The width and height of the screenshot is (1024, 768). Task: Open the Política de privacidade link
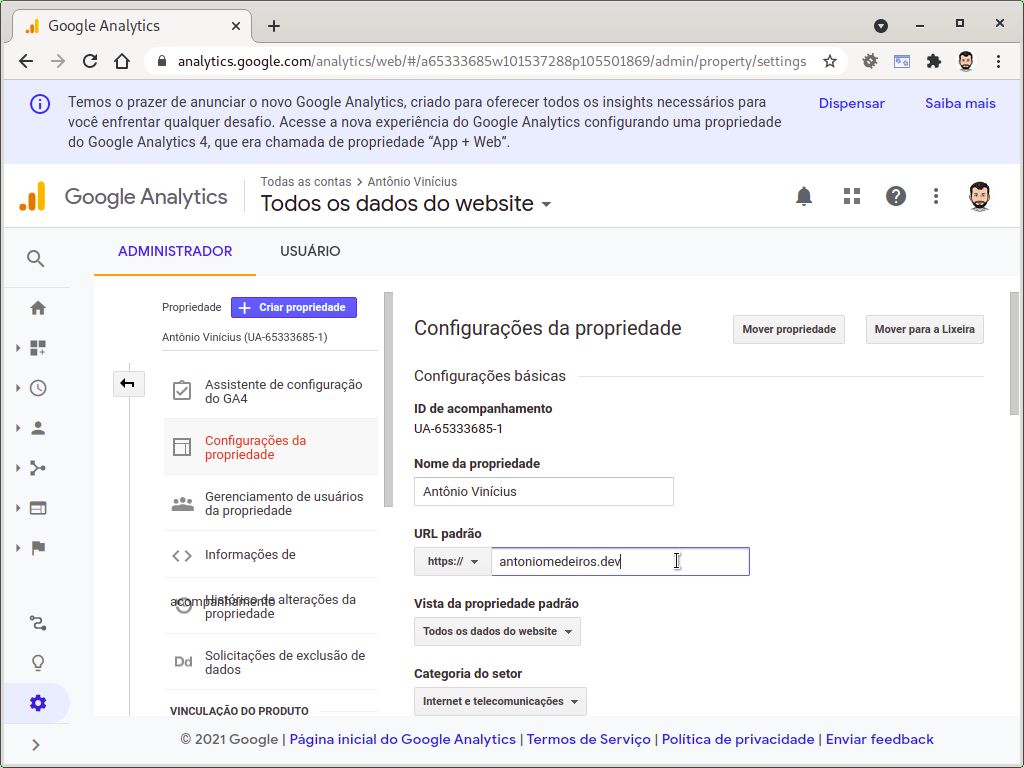738,739
